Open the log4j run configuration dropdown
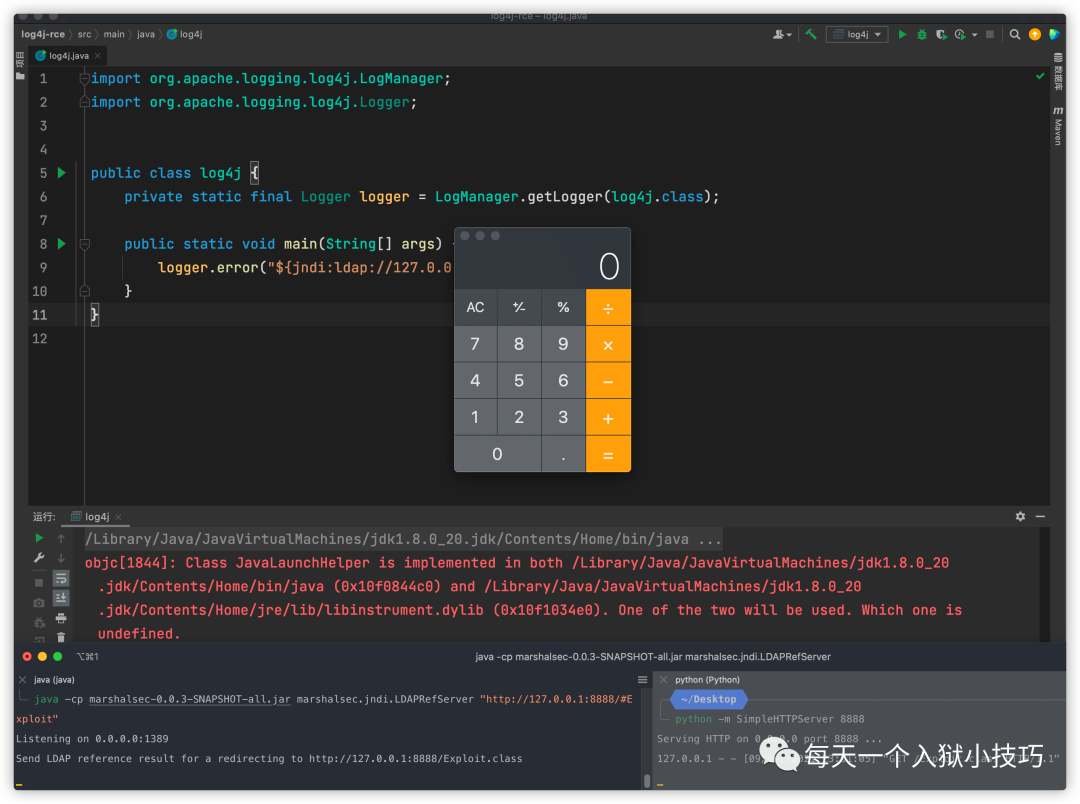This screenshot has width=1080, height=804. point(858,34)
